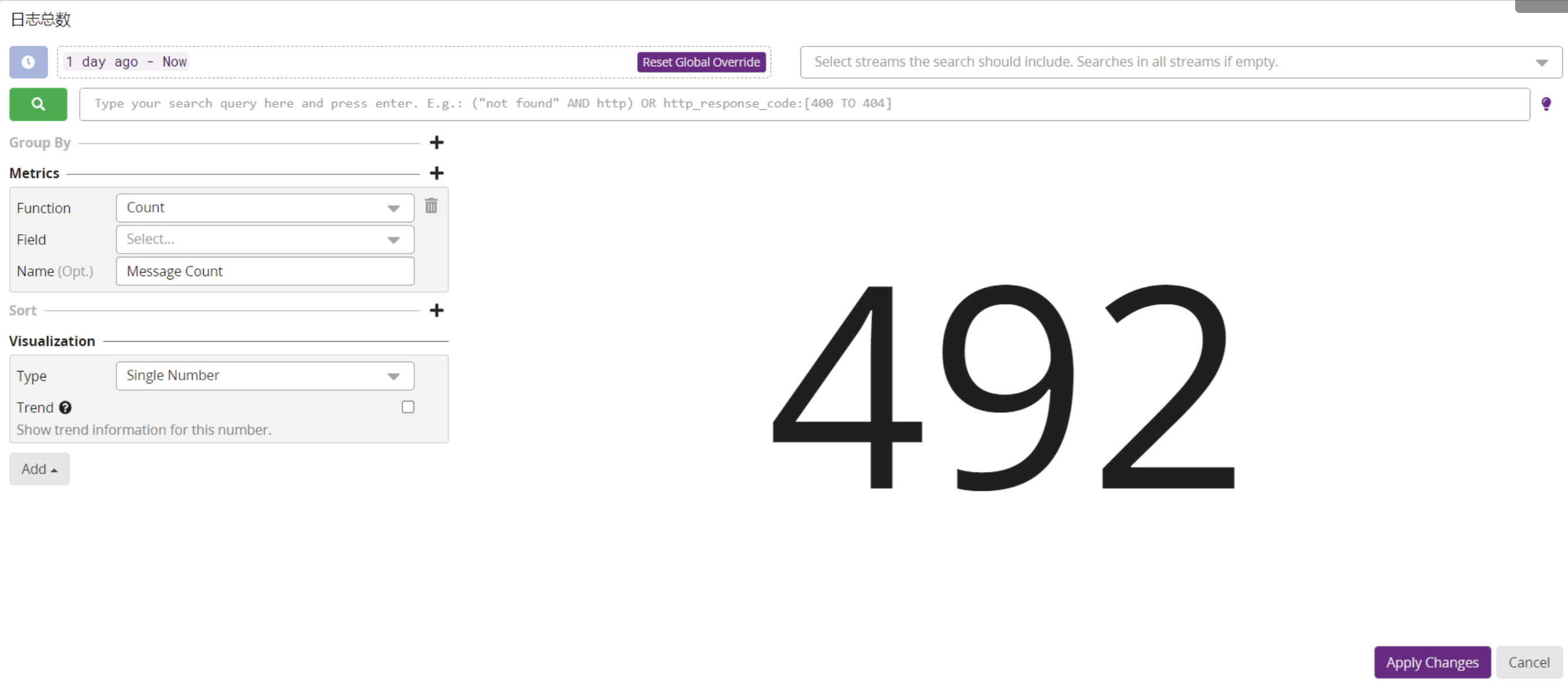The width and height of the screenshot is (1568, 681).
Task: Open the Function Count dropdown
Action: point(265,208)
